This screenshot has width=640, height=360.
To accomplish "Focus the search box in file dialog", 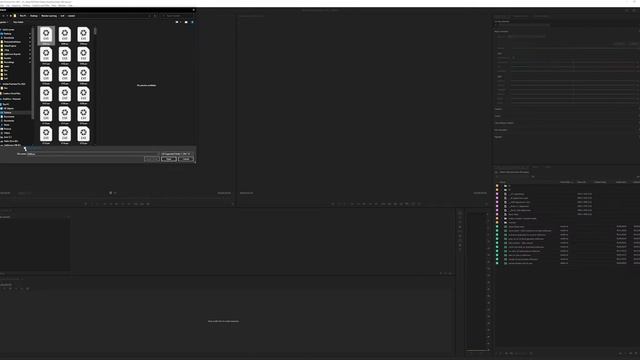I will coord(176,16).
